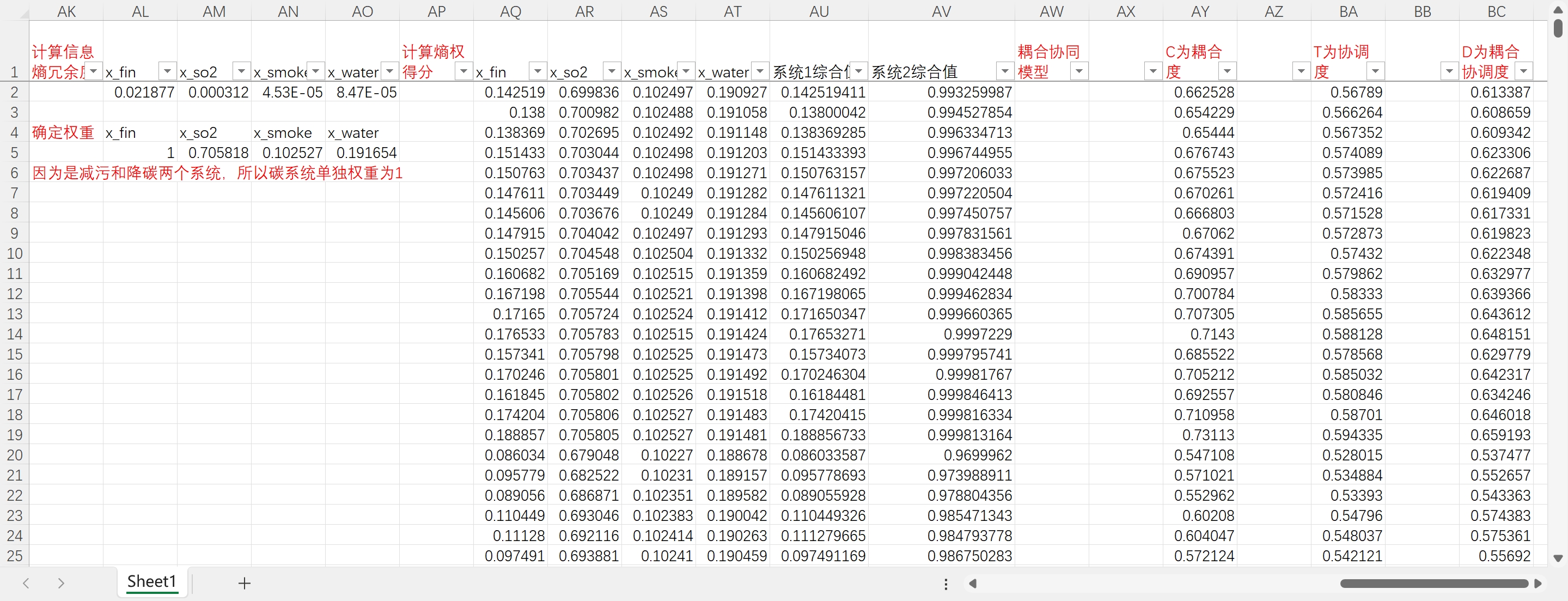Add a new sheet with plus icon

click(244, 582)
